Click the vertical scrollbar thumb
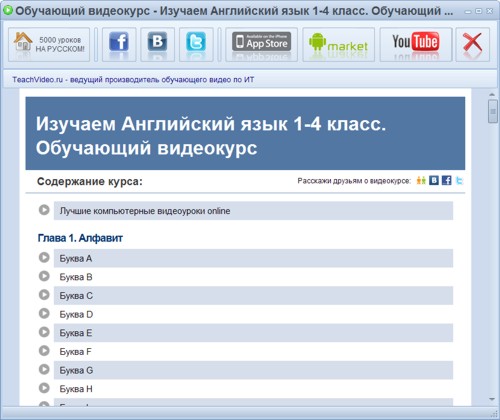500x420 pixels. click(493, 111)
